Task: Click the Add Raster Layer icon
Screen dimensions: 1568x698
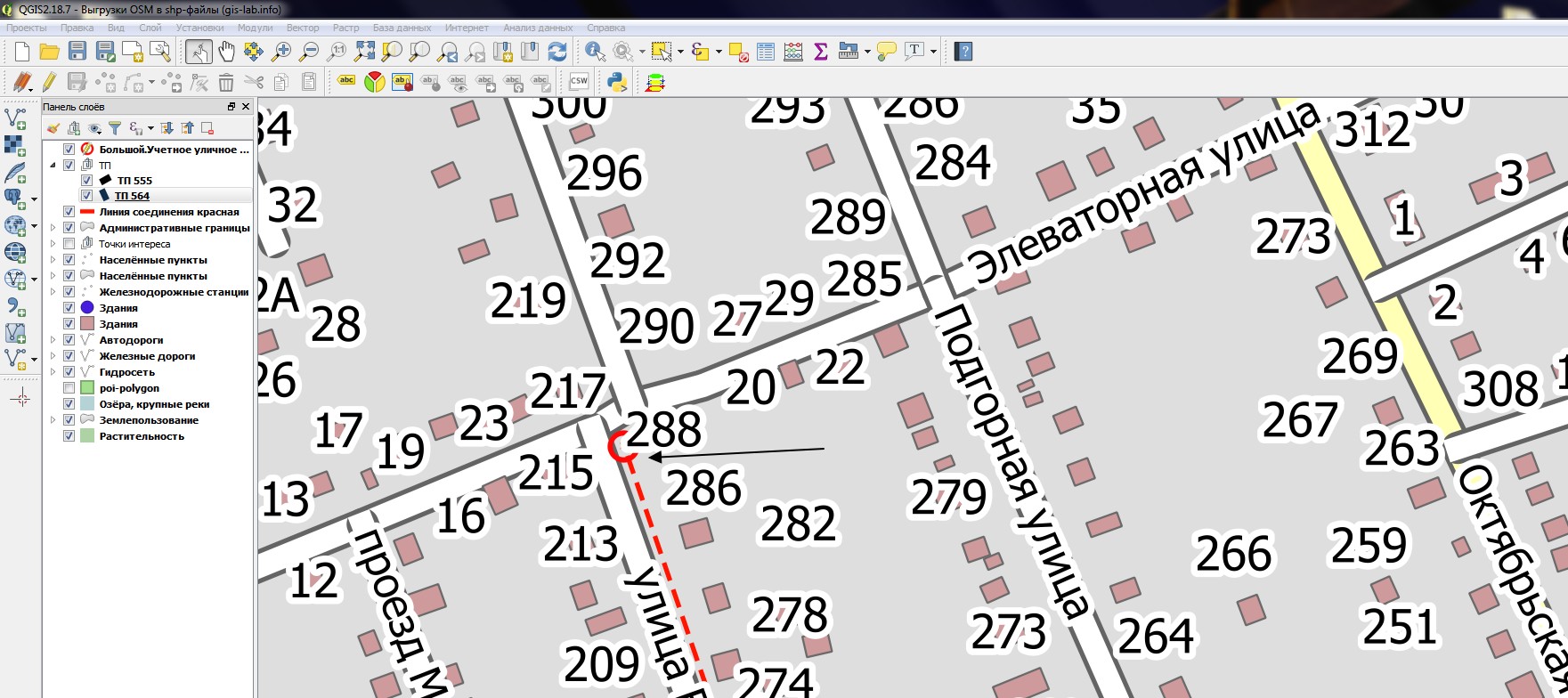Action: [x=16, y=145]
